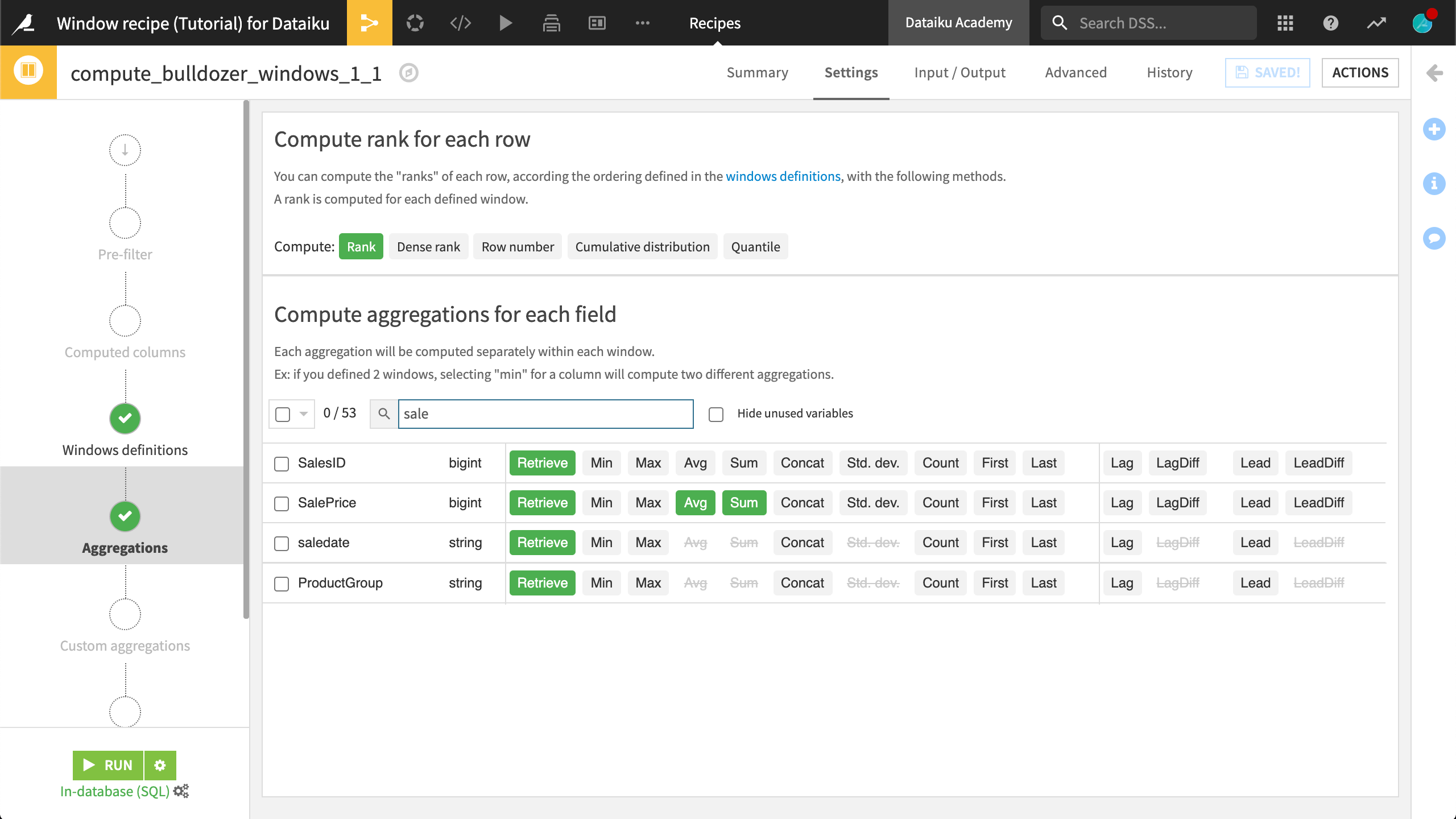This screenshot has height=819, width=1456.
Task: Click the sale search input field
Action: tap(546, 413)
